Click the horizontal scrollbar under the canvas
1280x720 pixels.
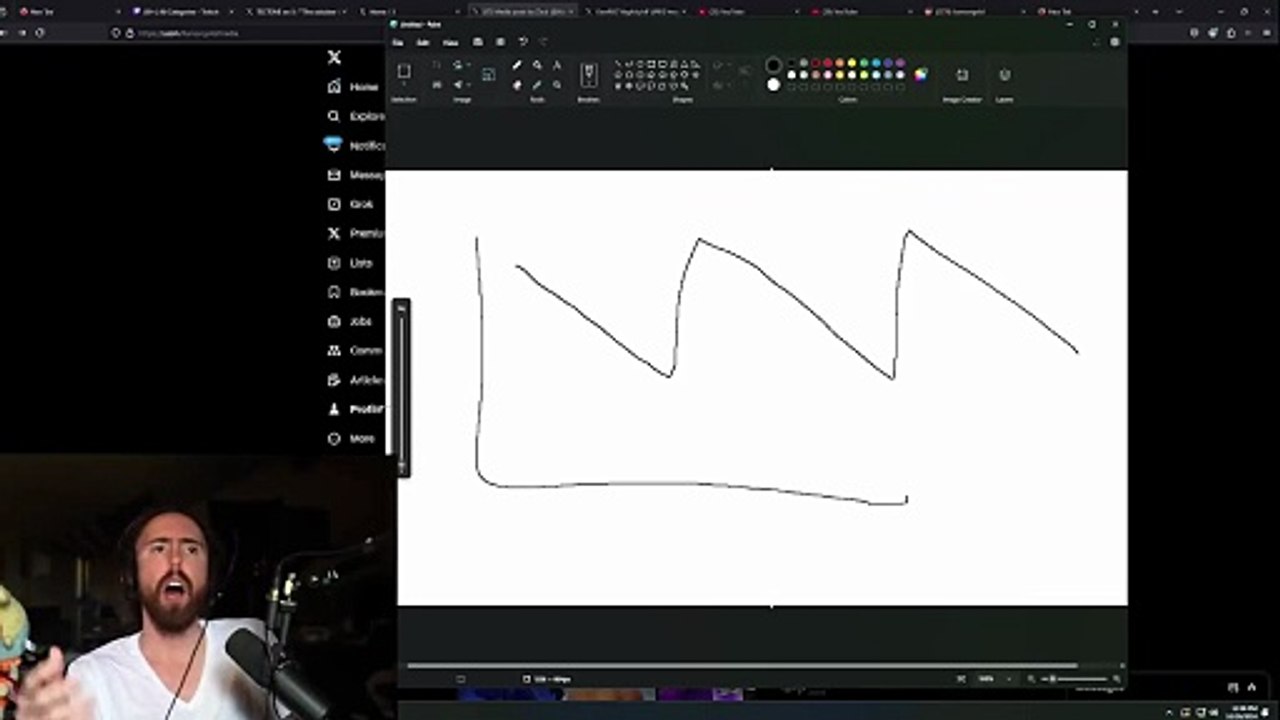740,665
